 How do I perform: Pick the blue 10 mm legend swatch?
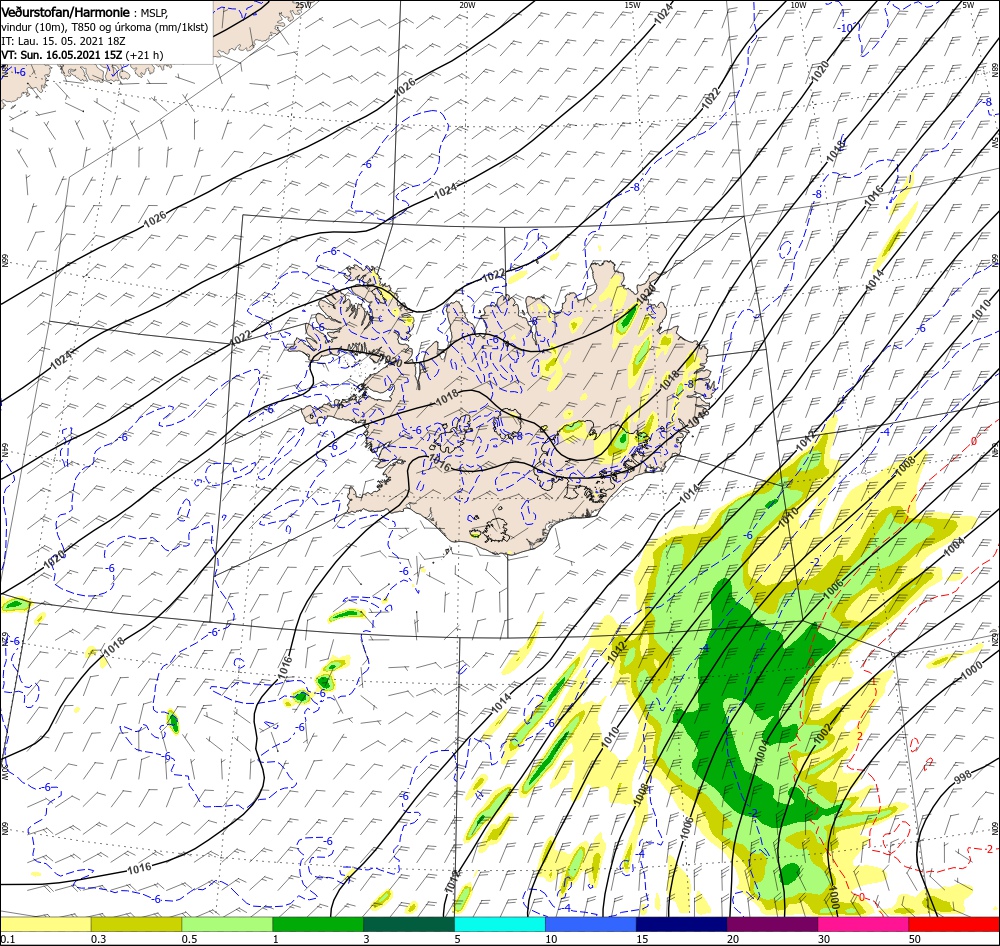(591, 924)
